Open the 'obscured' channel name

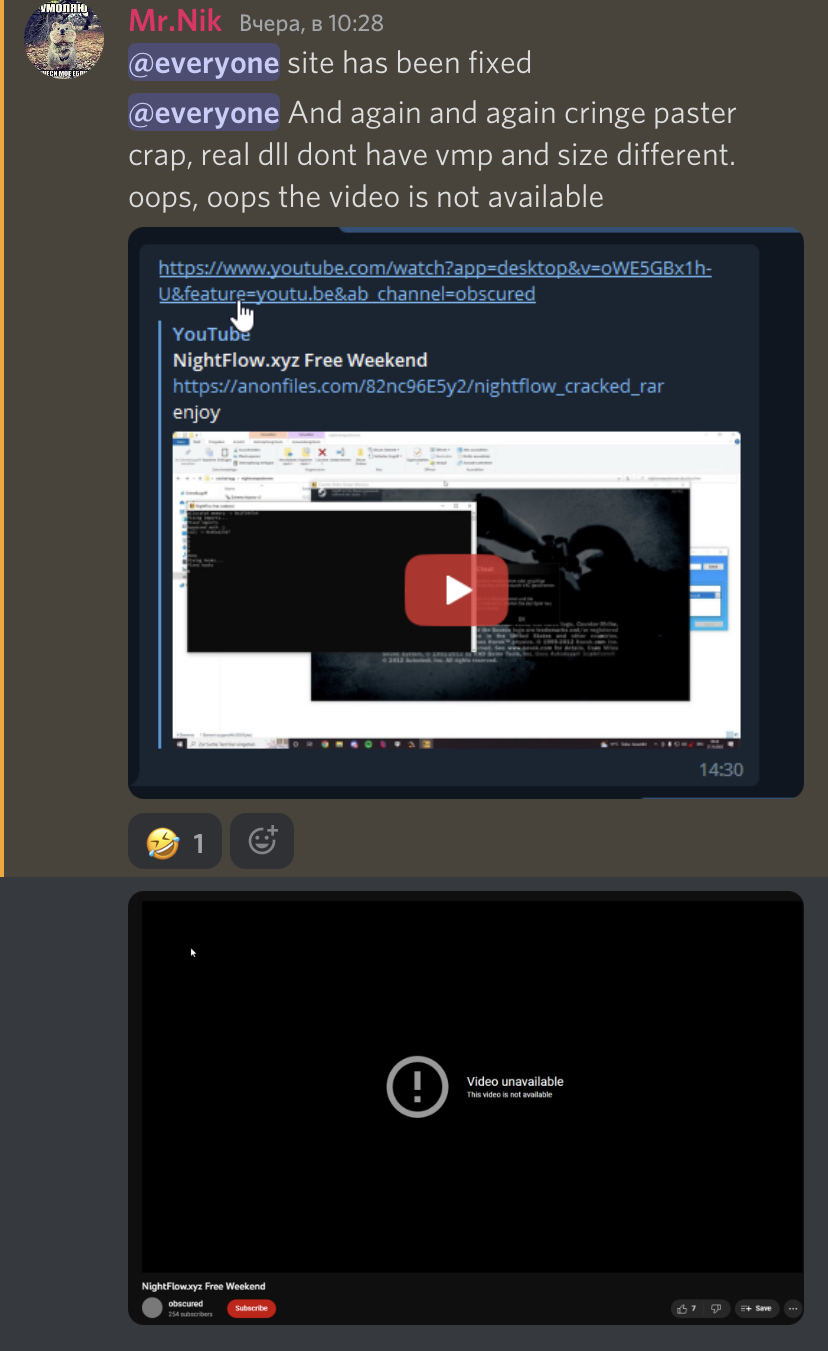186,1304
